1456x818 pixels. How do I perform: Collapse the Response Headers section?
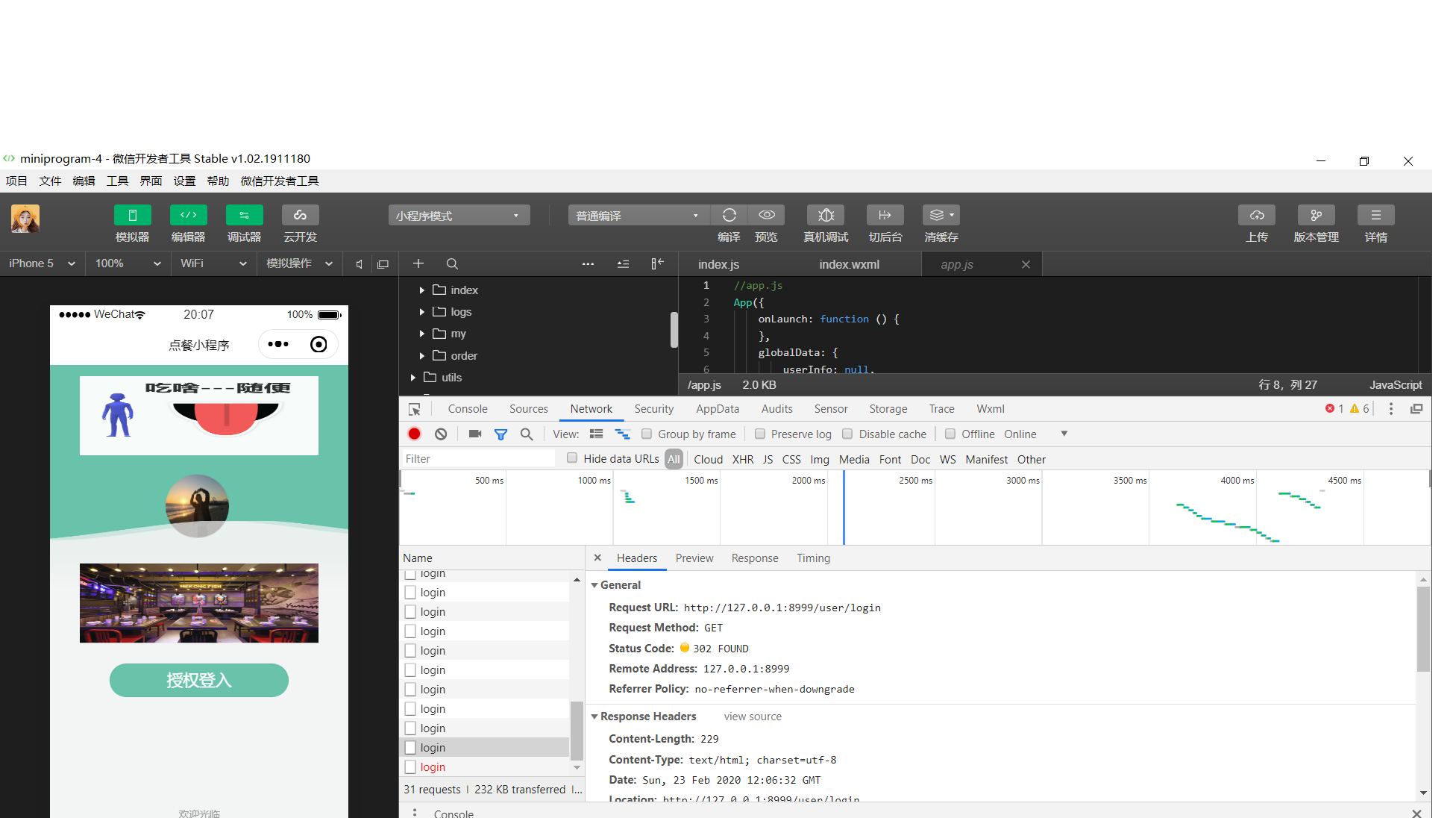594,716
